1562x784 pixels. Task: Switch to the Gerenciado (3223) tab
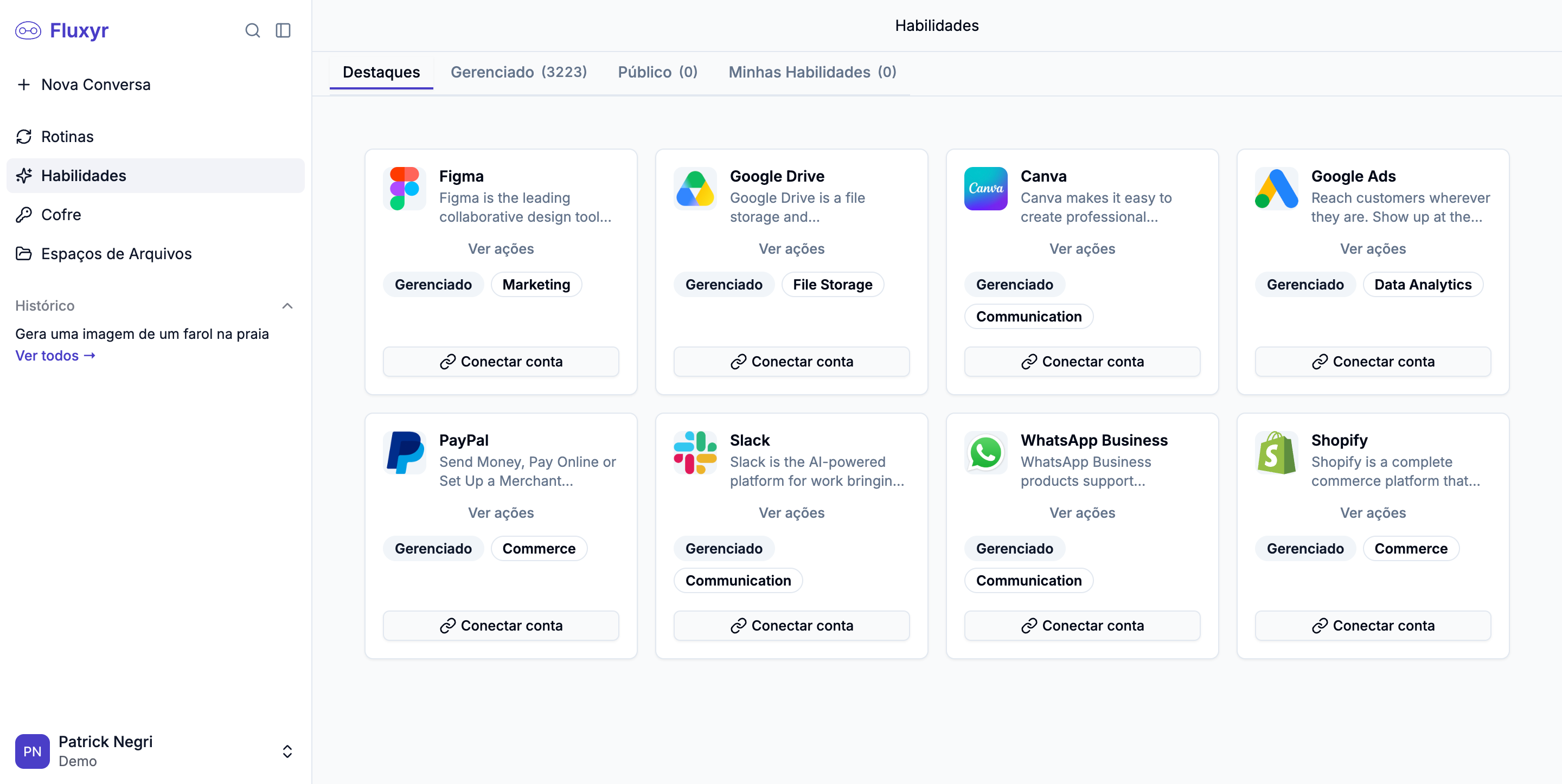[x=518, y=72]
